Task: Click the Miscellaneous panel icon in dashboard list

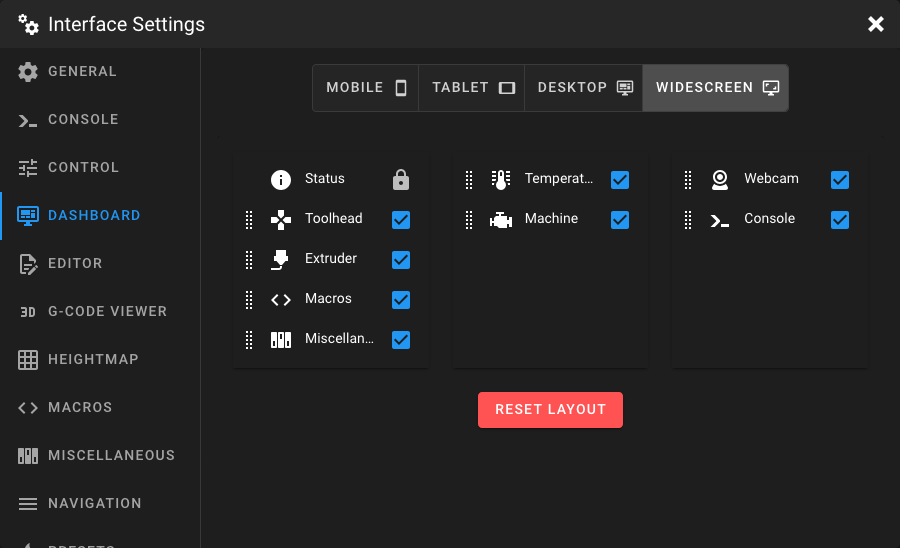Action: (x=281, y=340)
